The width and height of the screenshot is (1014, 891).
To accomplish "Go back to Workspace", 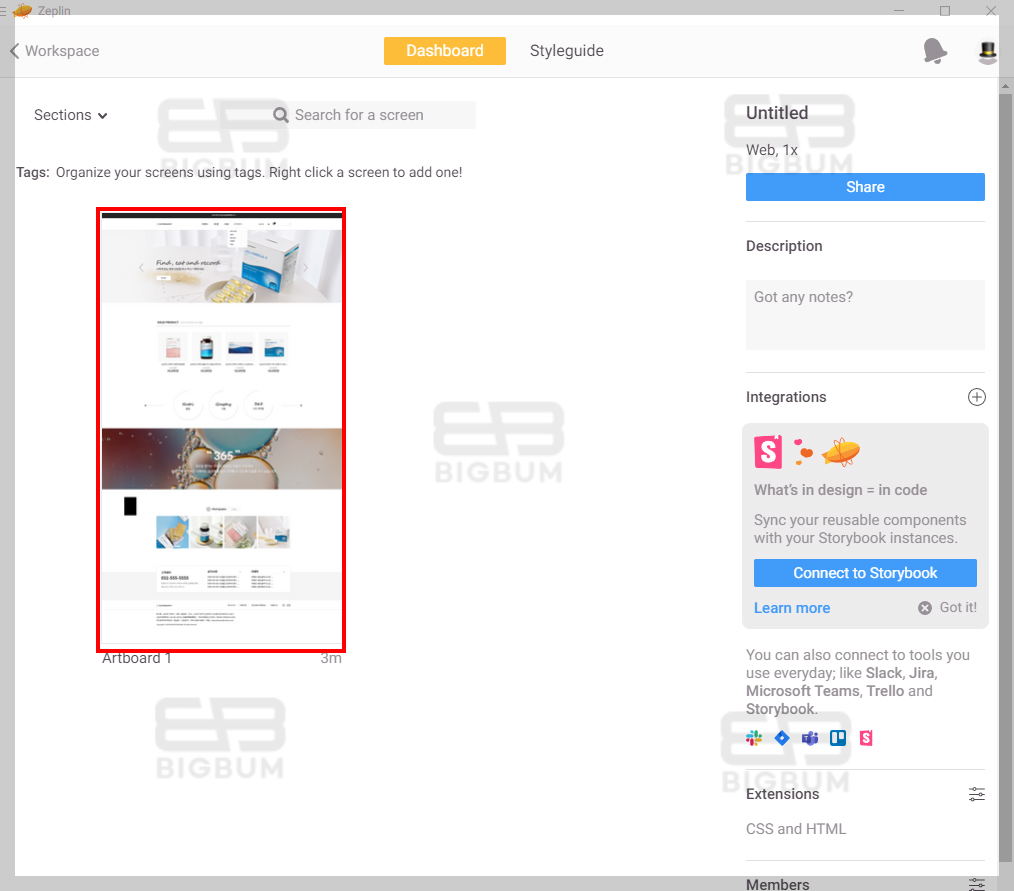I will pos(55,51).
